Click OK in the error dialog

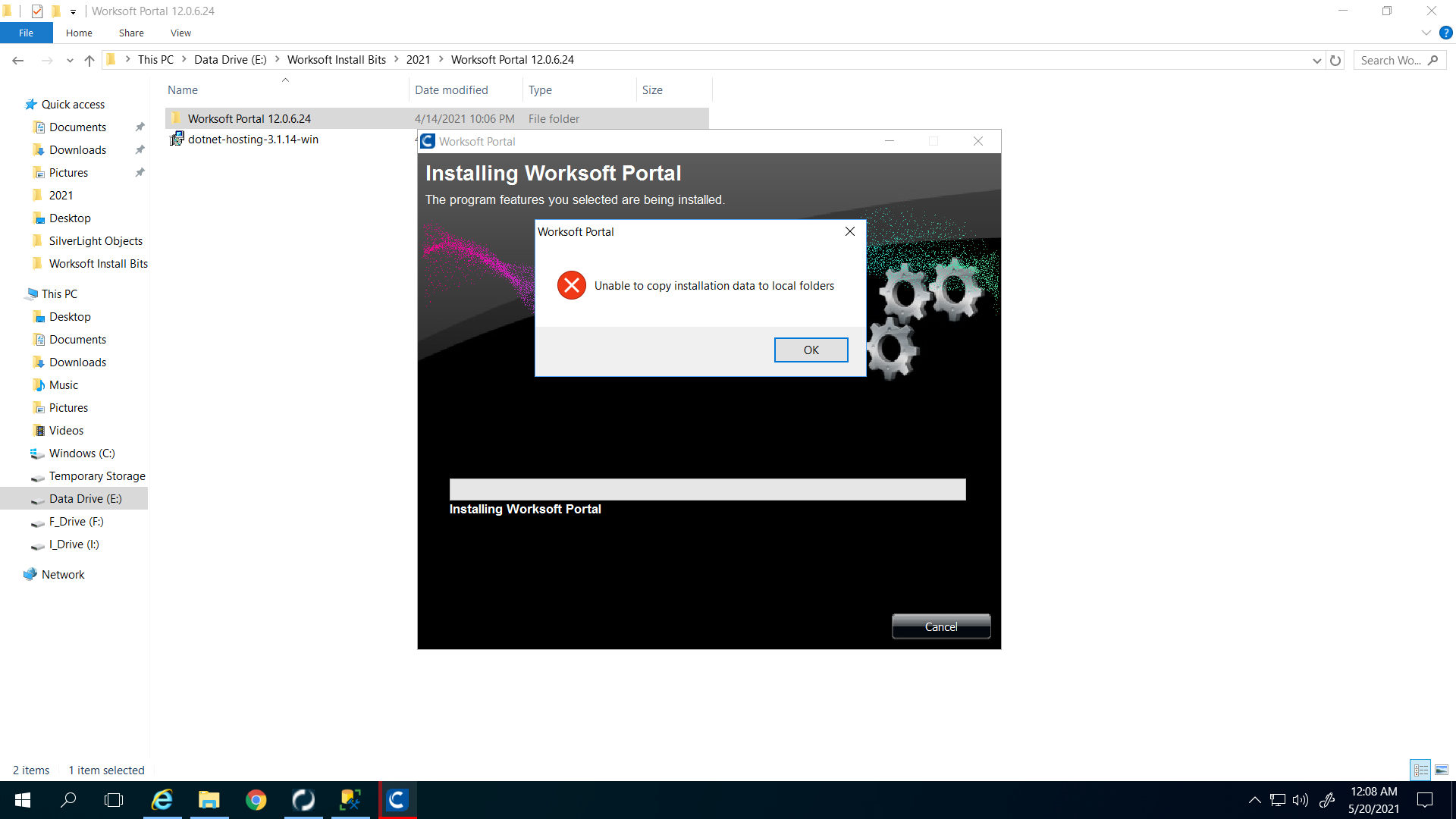point(811,350)
